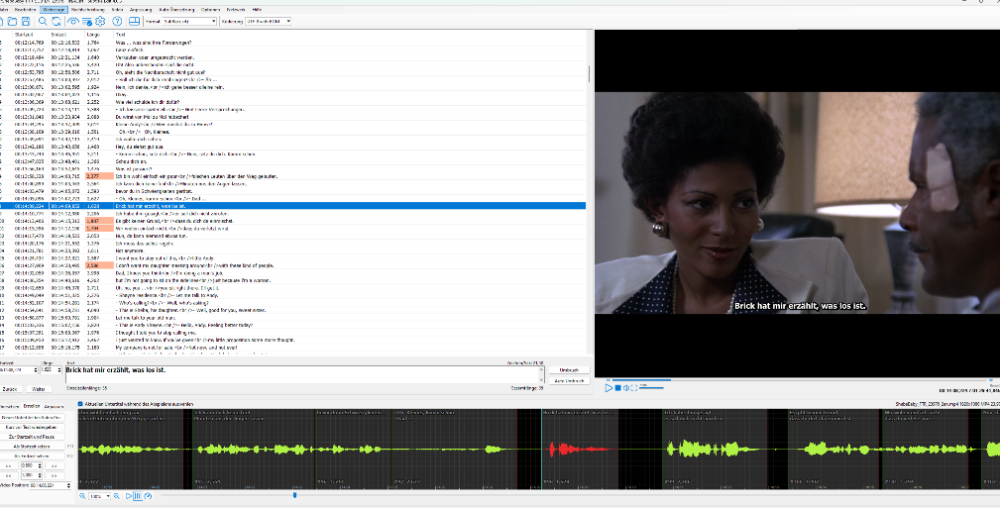This screenshot has height=508, width=1000.
Task: Click the waveform position slider handle
Action: [x=295, y=495]
